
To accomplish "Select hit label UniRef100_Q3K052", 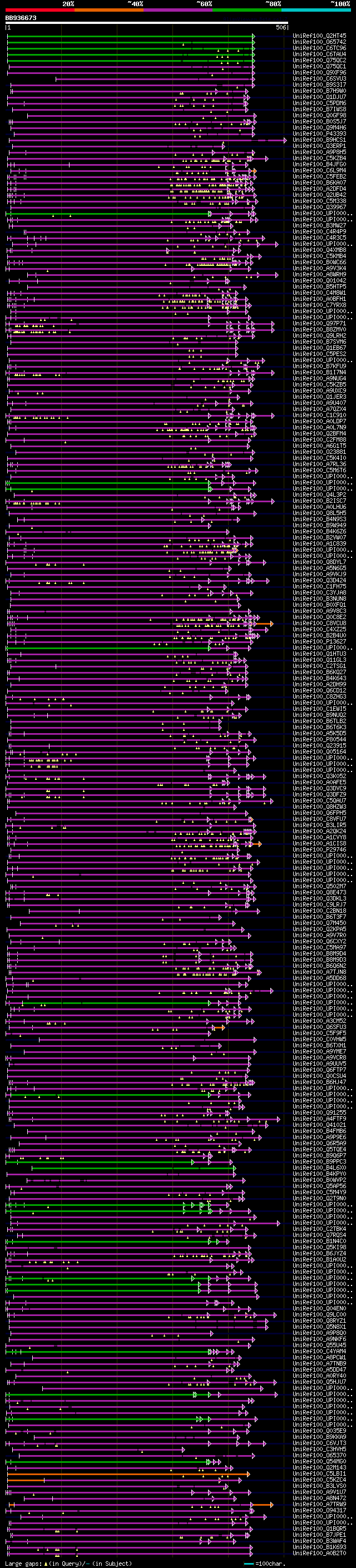I will pyautogui.click(x=319, y=776).
